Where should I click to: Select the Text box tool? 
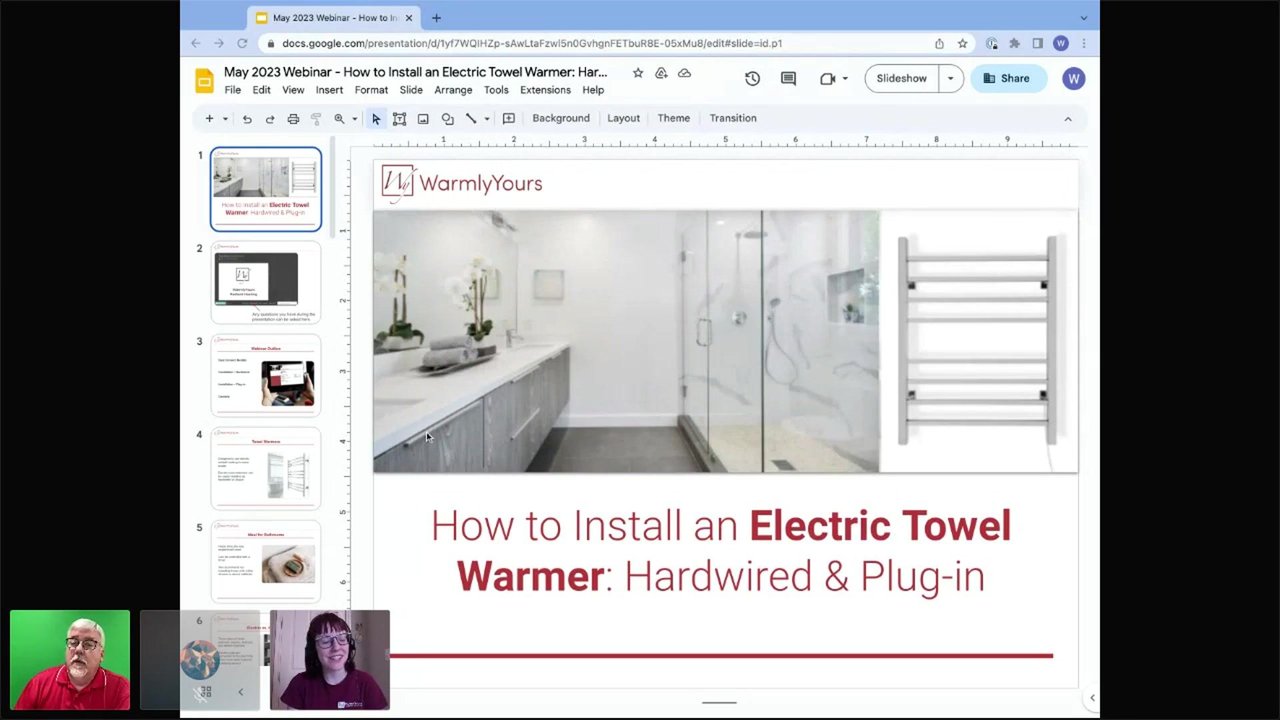[x=399, y=118]
